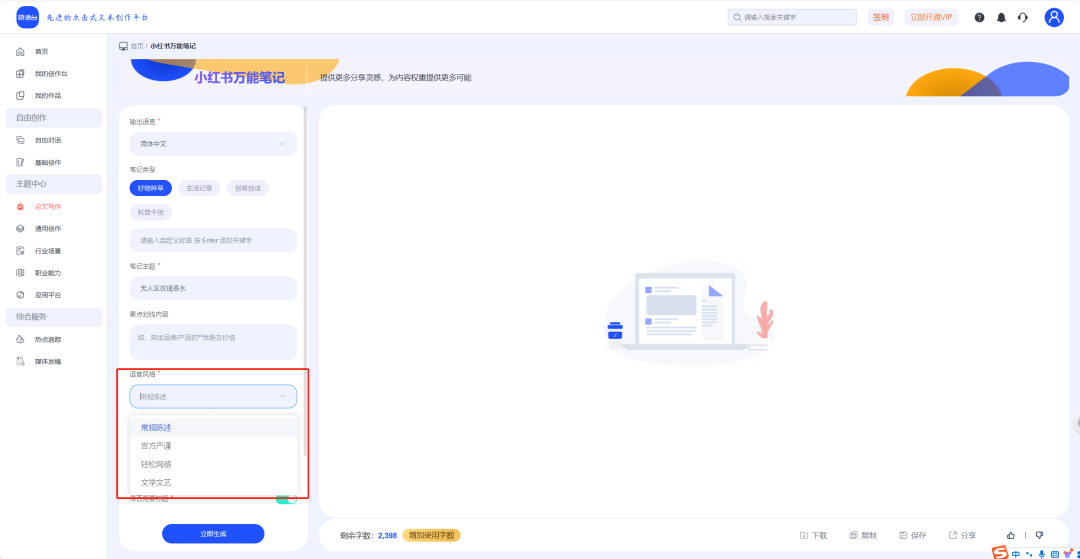Click the remaining word count 2,398
This screenshot has height=559, width=1080.
387,535
